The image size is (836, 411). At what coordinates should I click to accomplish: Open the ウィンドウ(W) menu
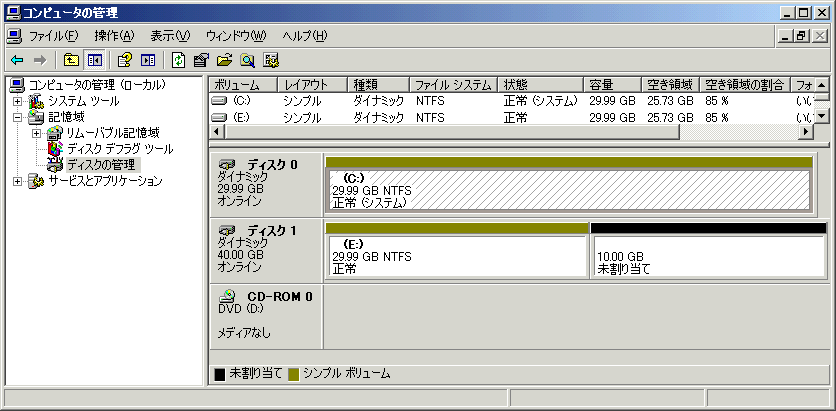(x=236, y=36)
